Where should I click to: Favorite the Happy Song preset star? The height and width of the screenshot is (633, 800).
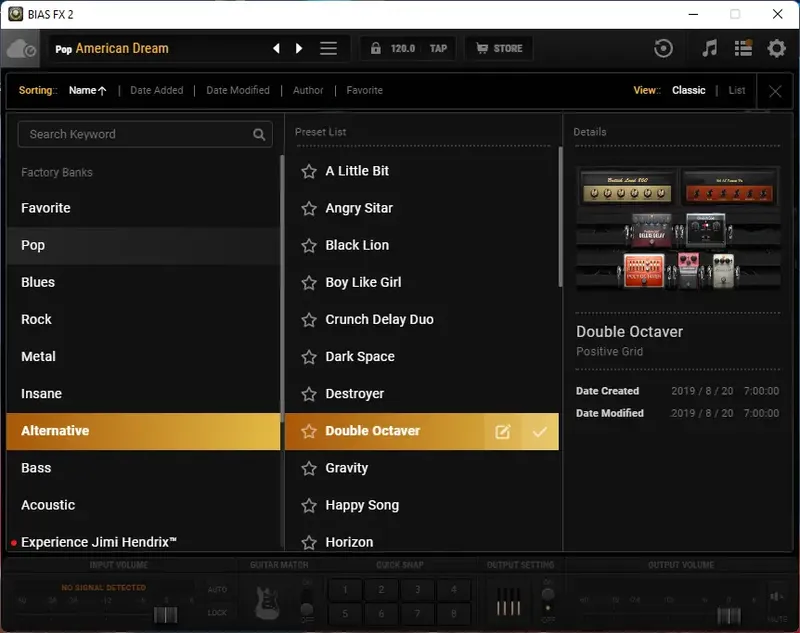[x=309, y=505]
